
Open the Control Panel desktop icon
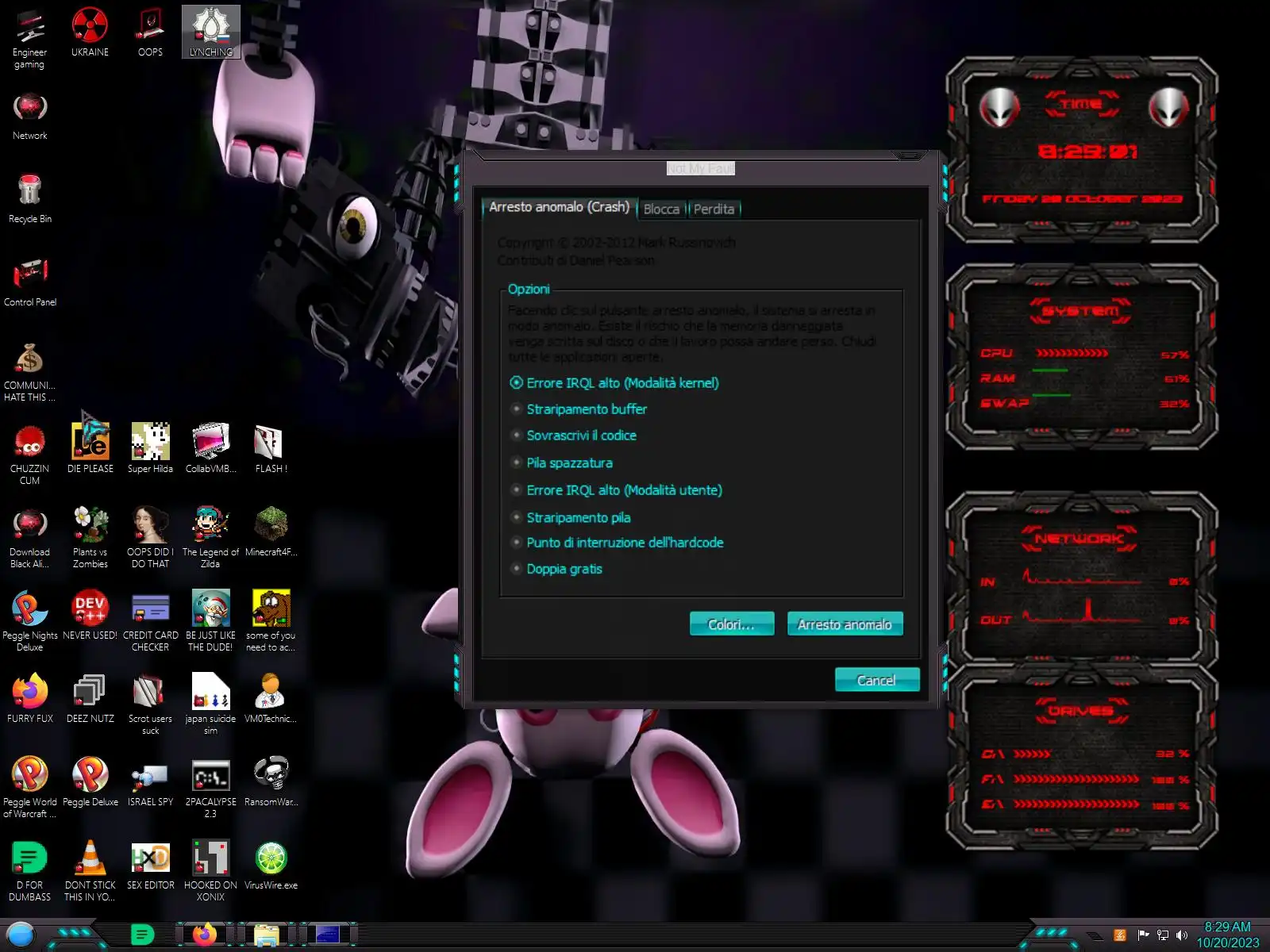(29, 282)
